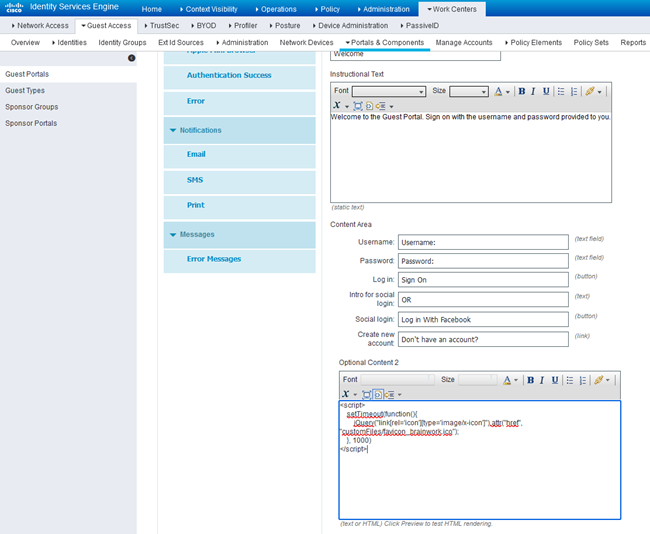Open variable dropdown arrow in Optional Content 2 toolbar

pos(355,395)
